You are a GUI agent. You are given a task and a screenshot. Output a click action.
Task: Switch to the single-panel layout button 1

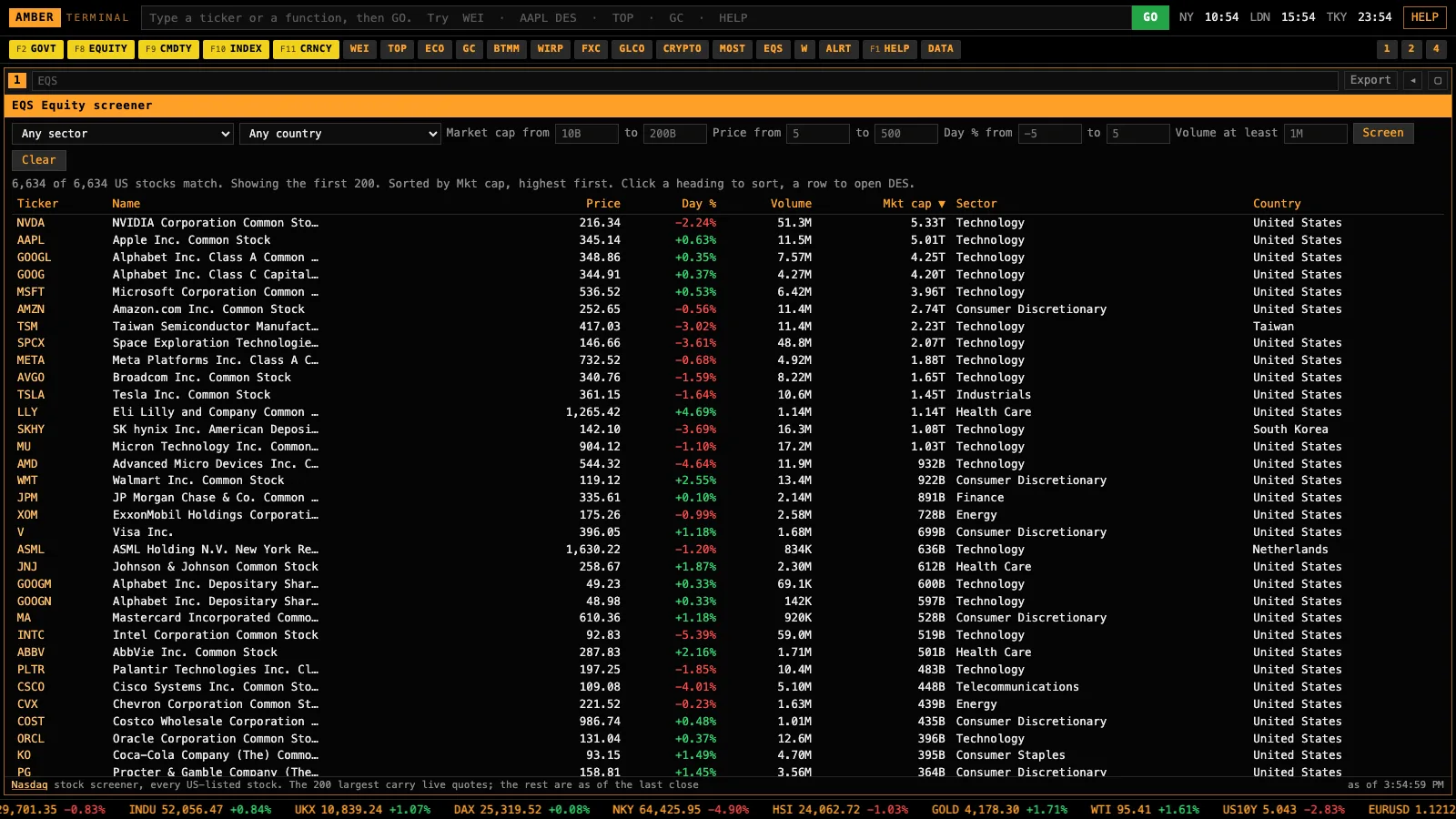(x=1387, y=49)
